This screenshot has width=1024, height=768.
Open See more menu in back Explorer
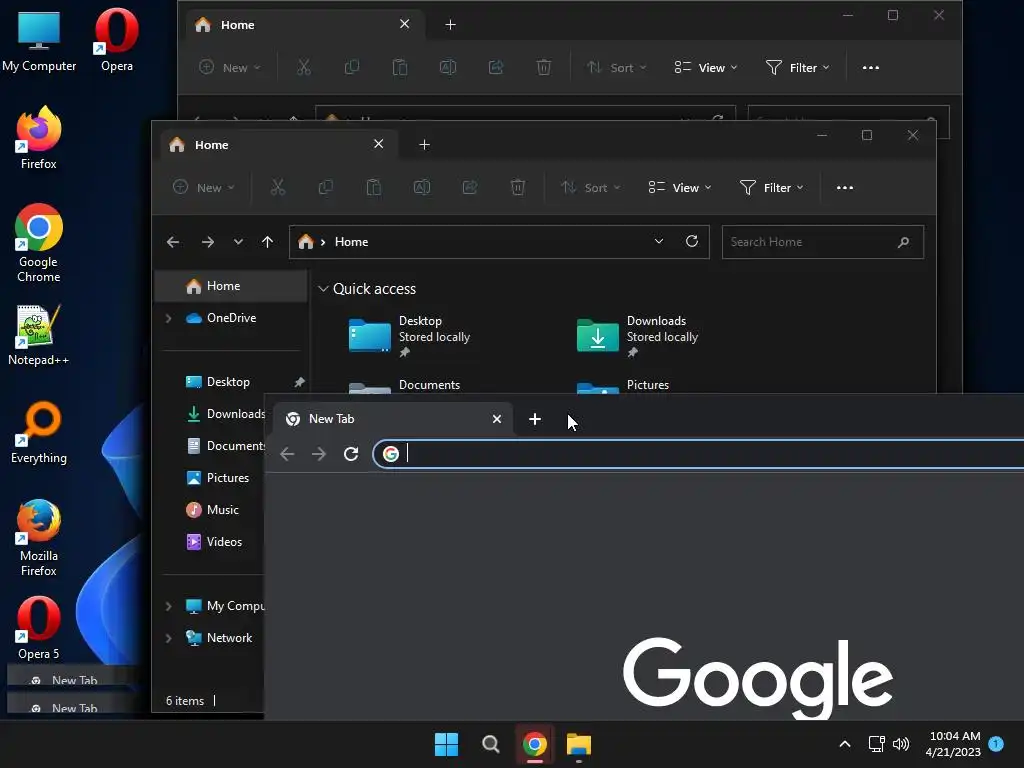point(871,67)
